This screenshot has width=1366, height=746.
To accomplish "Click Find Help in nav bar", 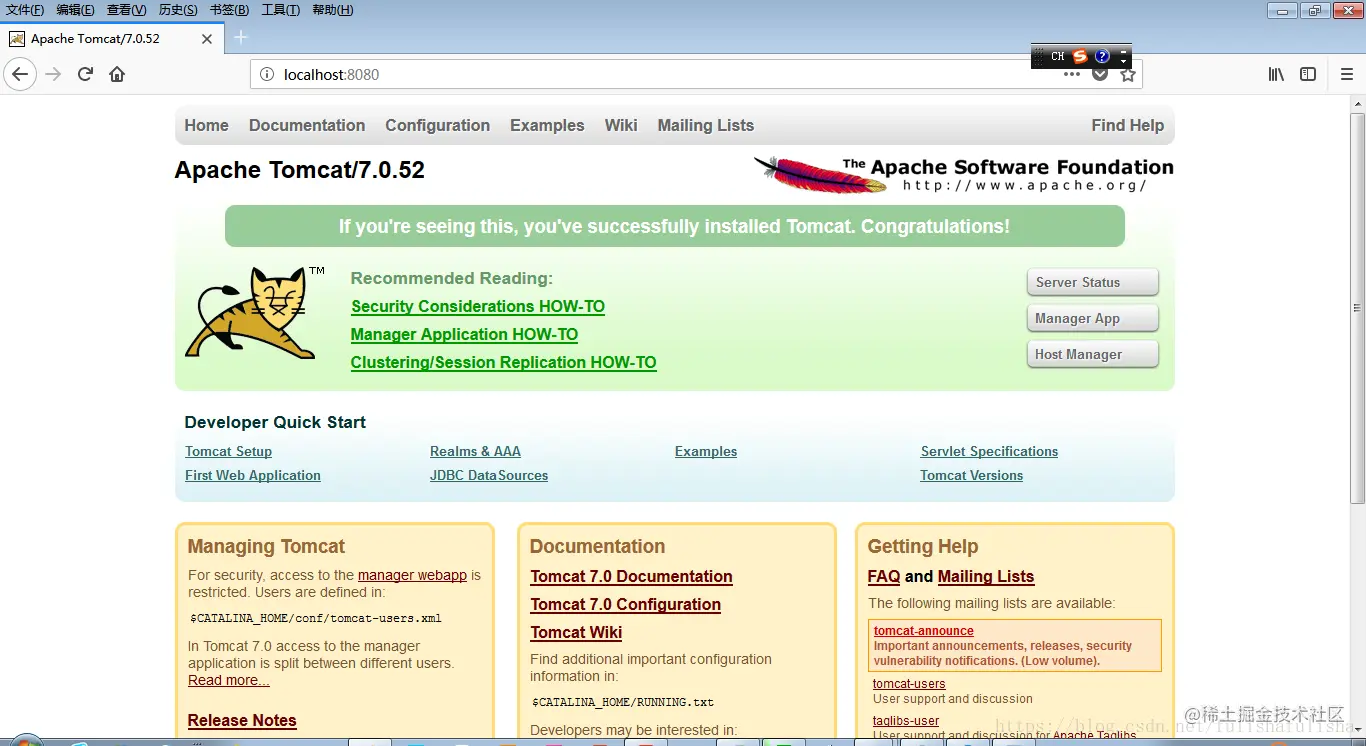I will [x=1128, y=125].
